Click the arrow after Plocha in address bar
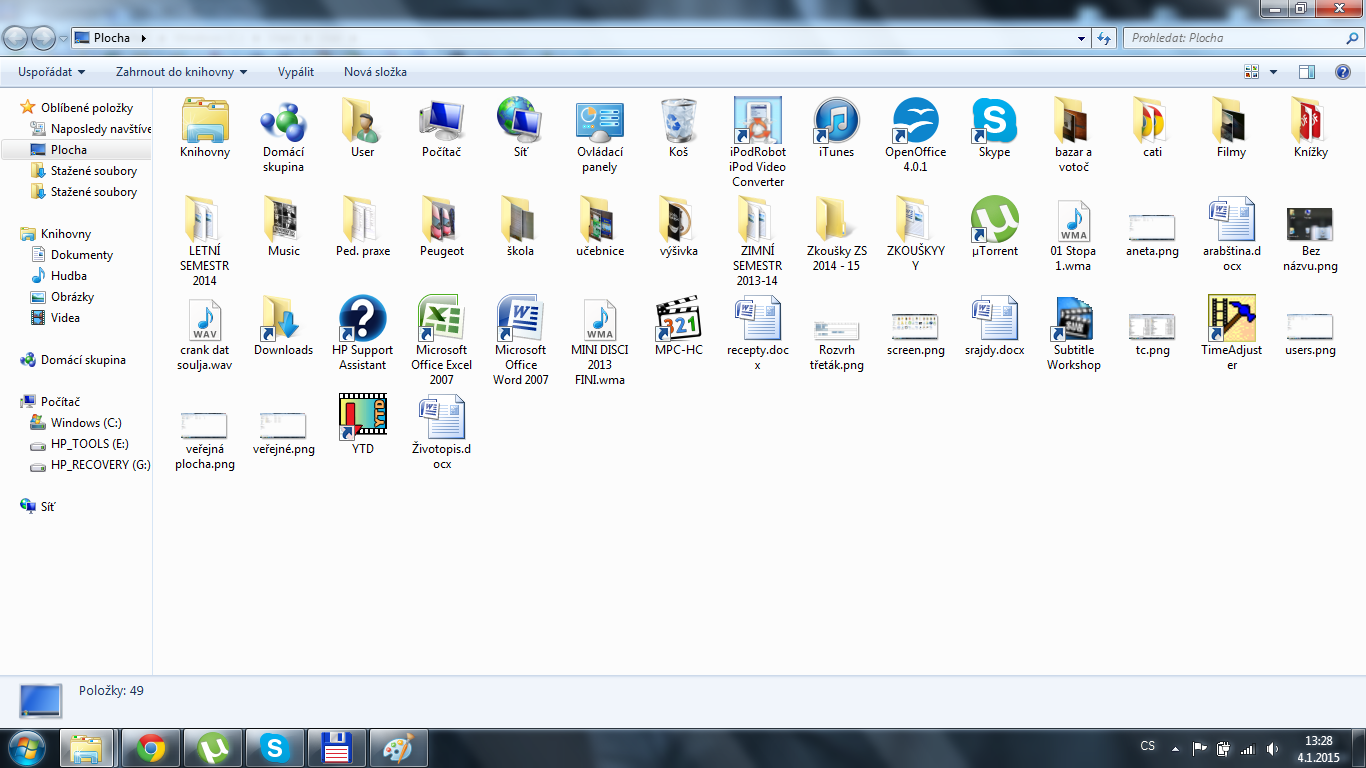The width and height of the screenshot is (1366, 768). pyautogui.click(x=144, y=38)
